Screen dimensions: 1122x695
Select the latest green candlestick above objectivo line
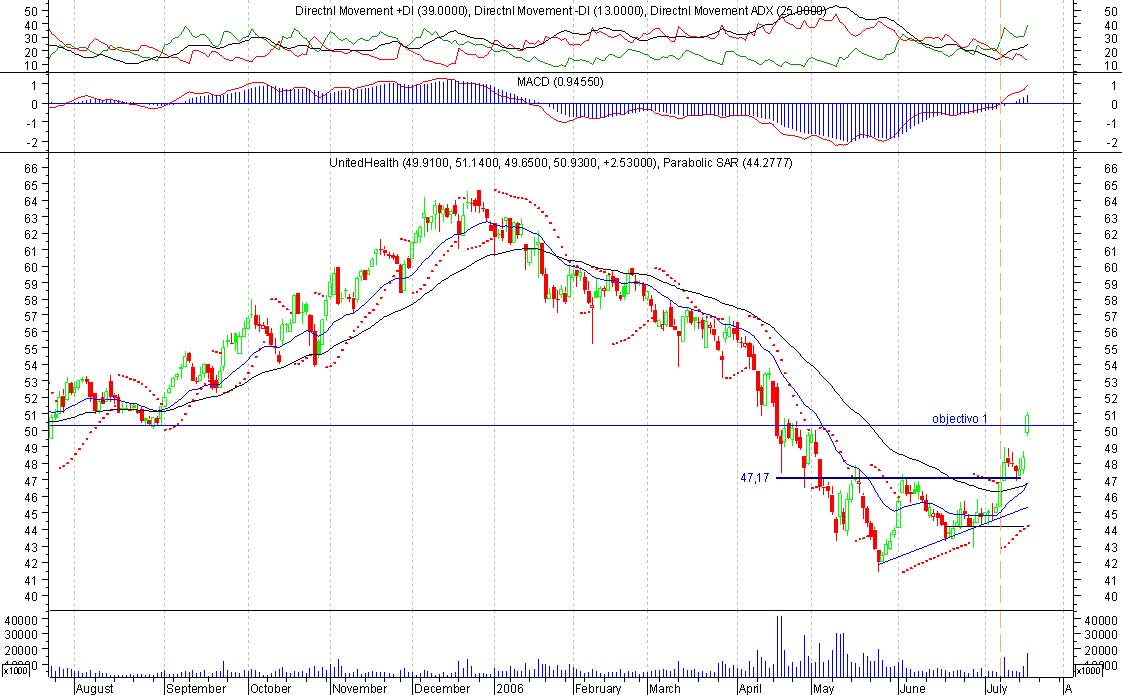pyautogui.click(x=1028, y=423)
